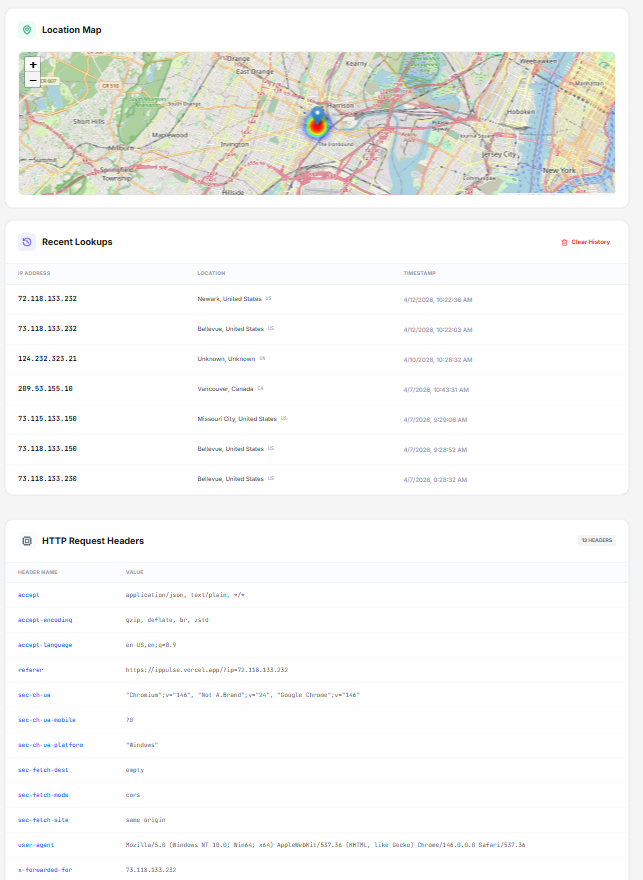Click the Vancouver, Canada location cell
Image resolution: width=643 pixels, height=880 pixels.
click(x=226, y=389)
